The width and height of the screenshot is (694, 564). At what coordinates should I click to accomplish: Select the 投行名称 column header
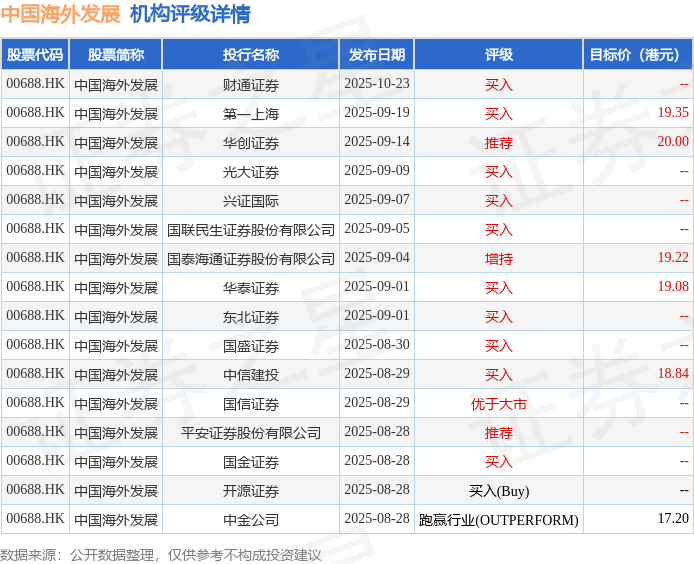coord(251,54)
